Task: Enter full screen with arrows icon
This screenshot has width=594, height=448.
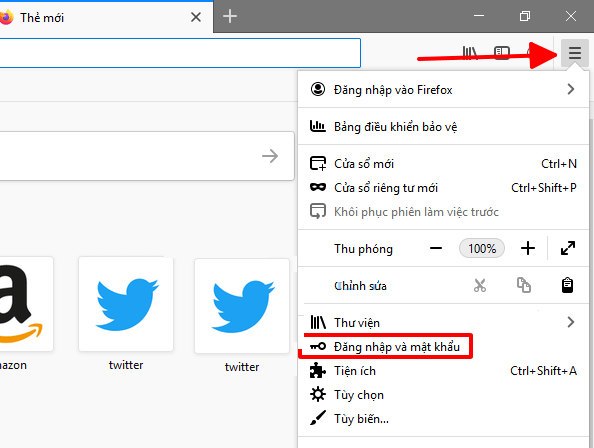Action: 568,248
